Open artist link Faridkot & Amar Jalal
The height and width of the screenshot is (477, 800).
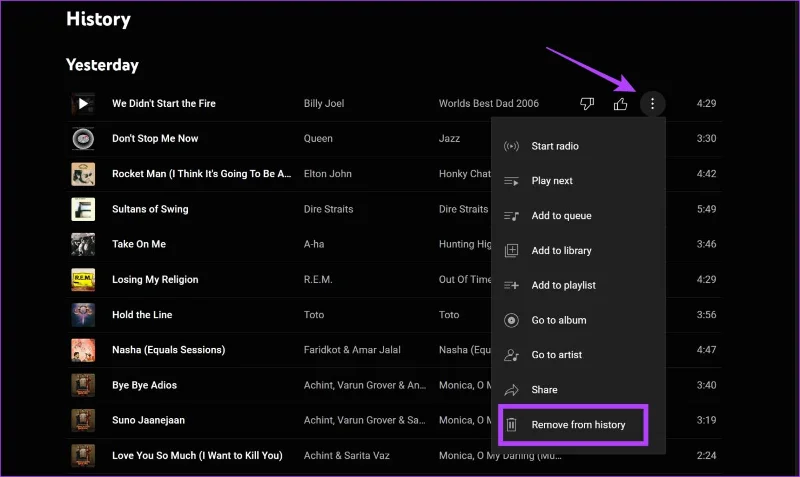tap(352, 350)
